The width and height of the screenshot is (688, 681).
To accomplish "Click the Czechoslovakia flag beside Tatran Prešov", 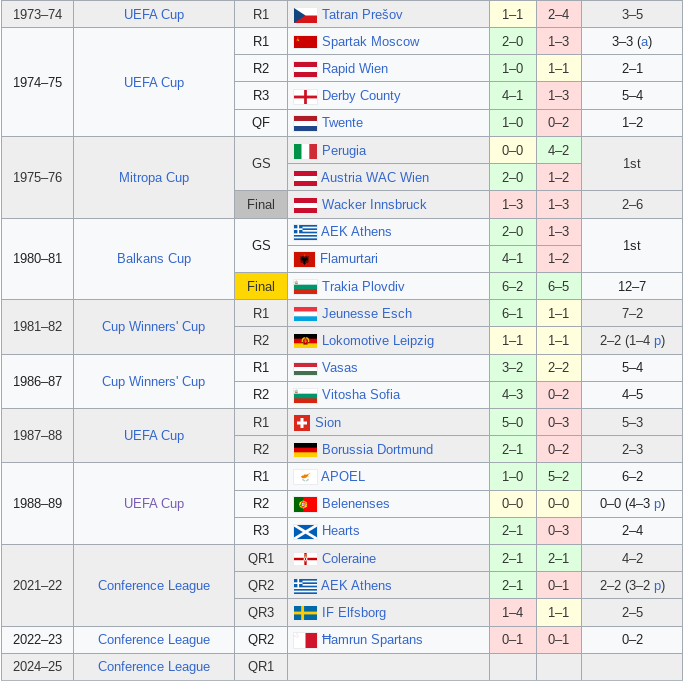I will (x=305, y=15).
